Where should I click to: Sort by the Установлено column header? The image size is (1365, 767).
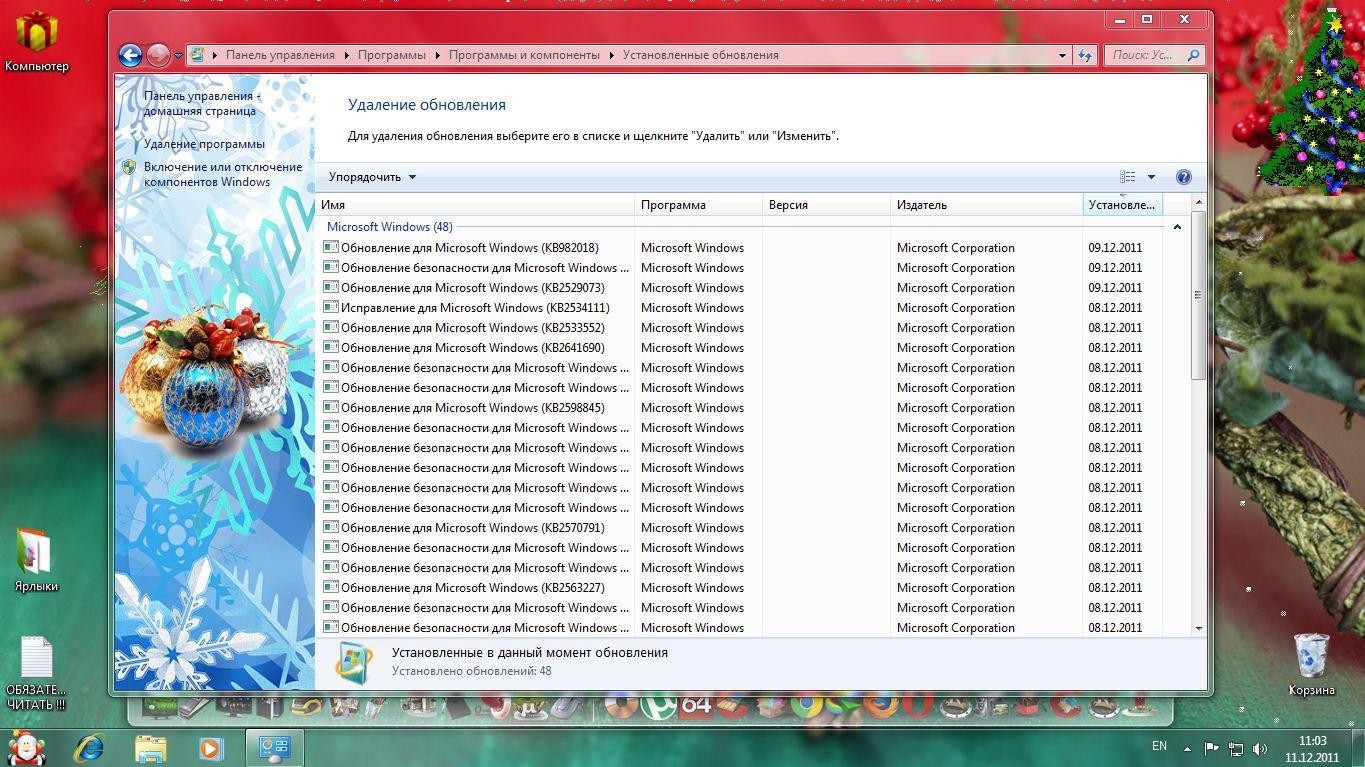1122,205
